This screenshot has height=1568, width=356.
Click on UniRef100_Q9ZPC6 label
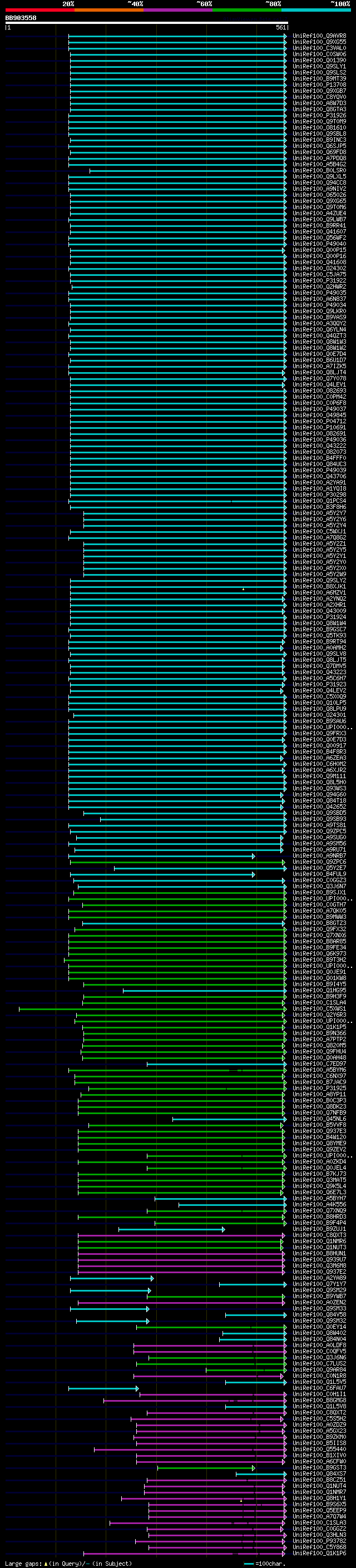[x=319, y=862]
